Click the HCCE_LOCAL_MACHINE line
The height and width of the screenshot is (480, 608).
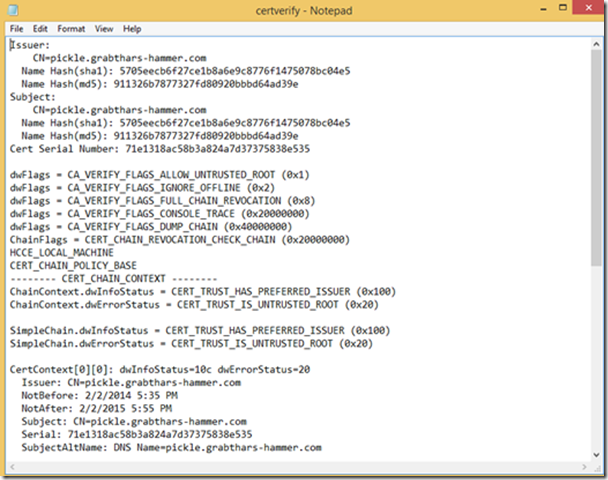pos(62,253)
